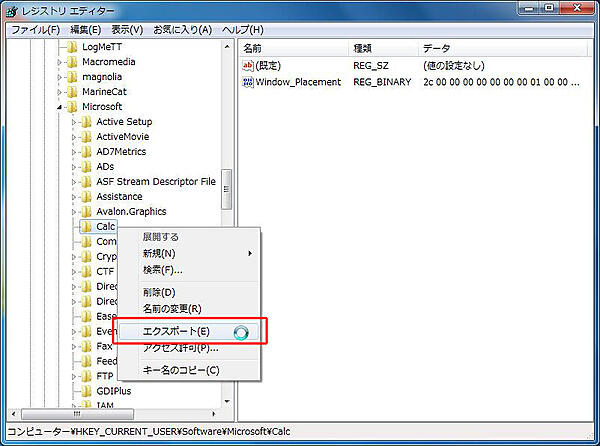Click the ActiveMovie folder icon
Screen dimensions: 600x446
[86, 137]
